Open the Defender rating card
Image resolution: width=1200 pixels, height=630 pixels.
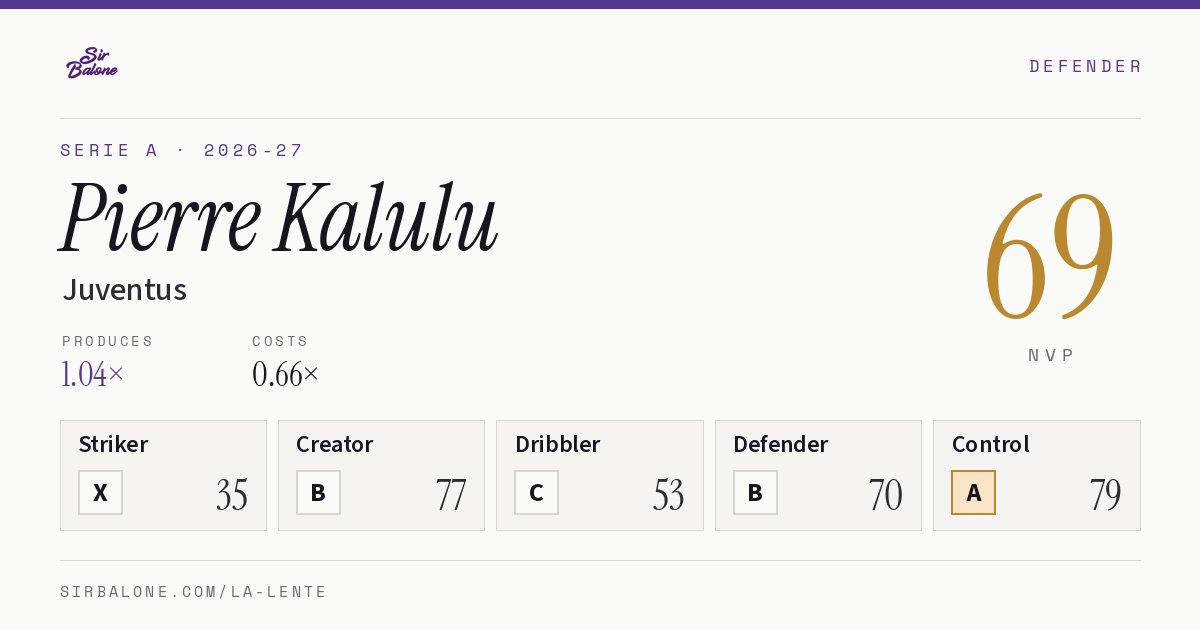click(x=818, y=475)
